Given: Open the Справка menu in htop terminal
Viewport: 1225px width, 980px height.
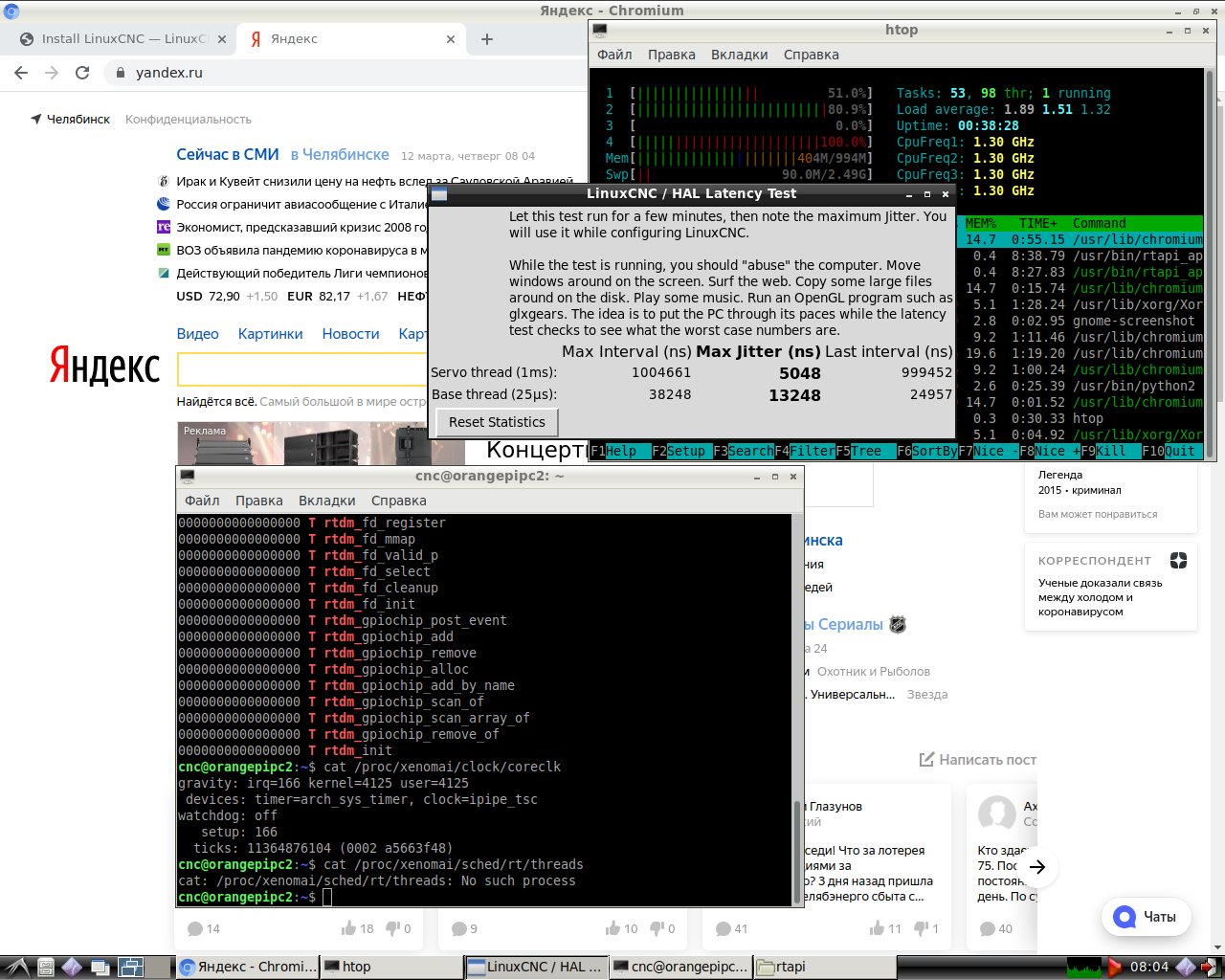Looking at the screenshot, I should tap(811, 55).
